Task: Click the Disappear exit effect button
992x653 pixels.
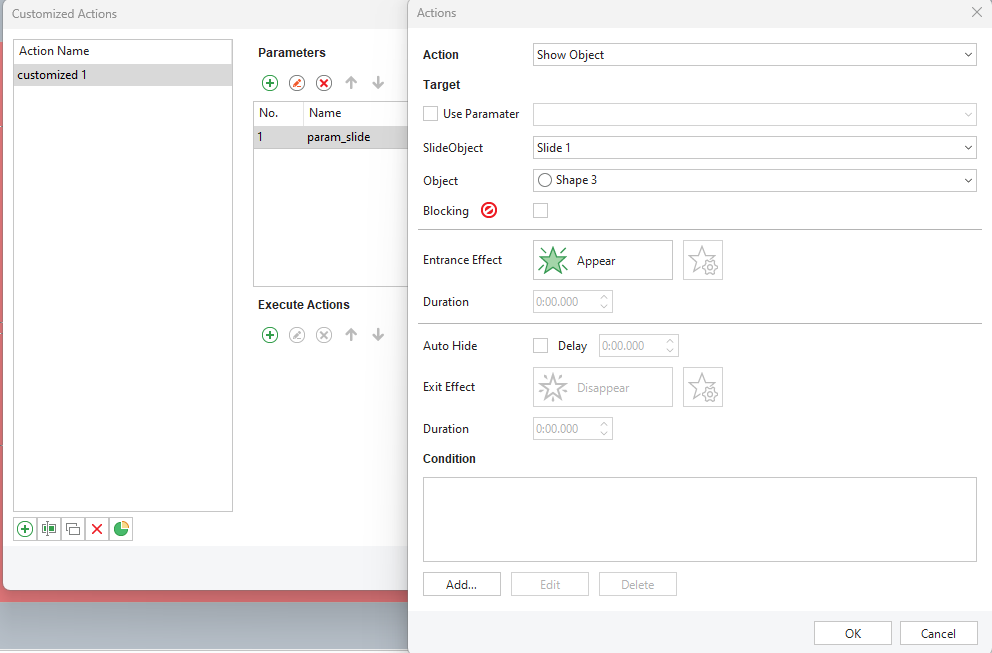Action: point(603,387)
